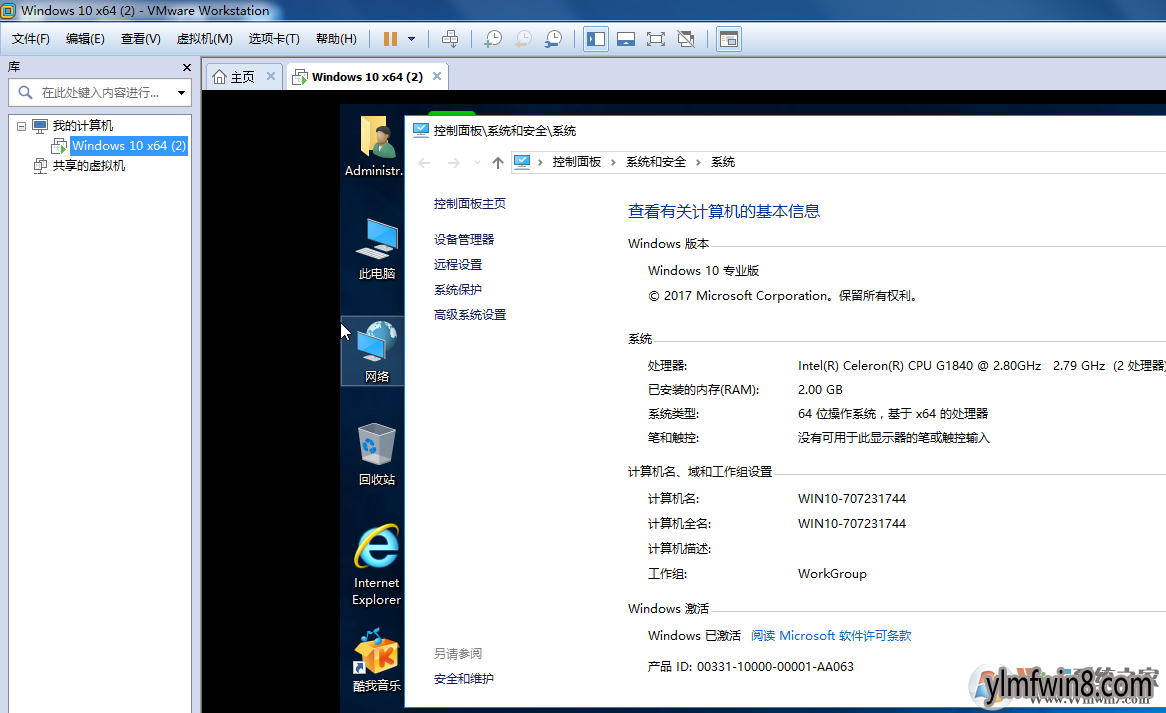Open 阅读 Microsoft 软件许可条款 link

pos(831,636)
